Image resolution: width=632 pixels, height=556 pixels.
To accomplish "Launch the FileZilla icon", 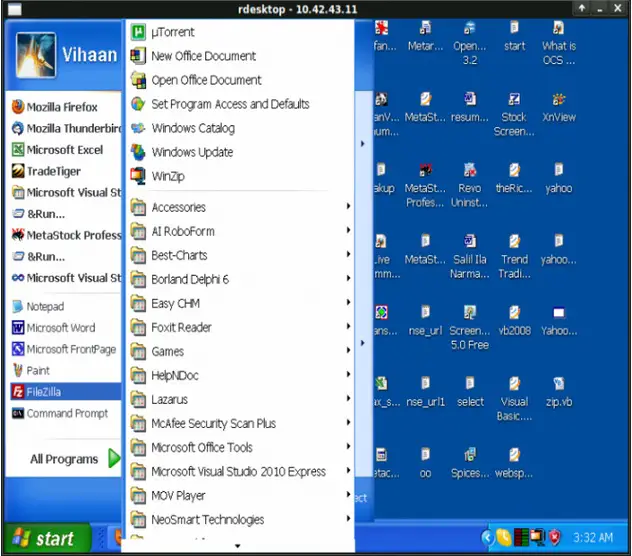I will click(18, 392).
